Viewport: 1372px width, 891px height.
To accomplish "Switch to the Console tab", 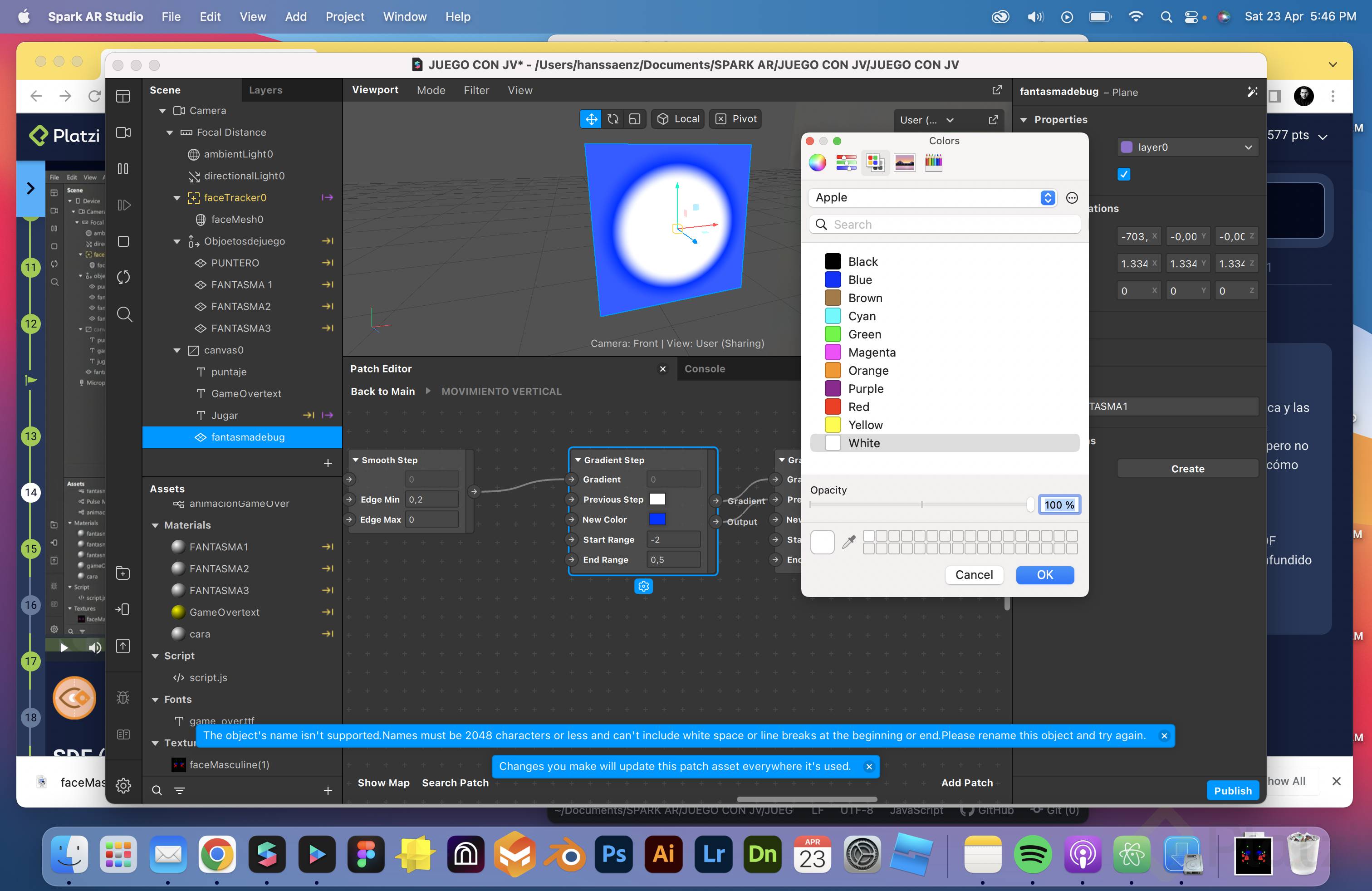I will point(705,369).
